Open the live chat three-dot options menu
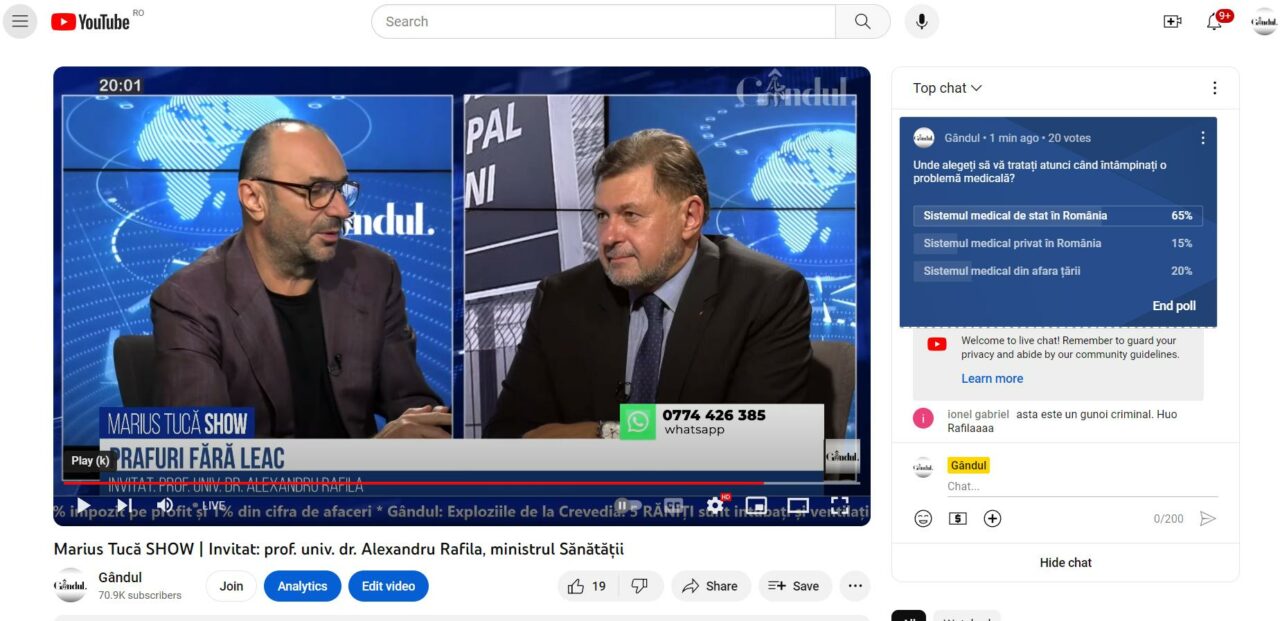 pyautogui.click(x=1215, y=88)
